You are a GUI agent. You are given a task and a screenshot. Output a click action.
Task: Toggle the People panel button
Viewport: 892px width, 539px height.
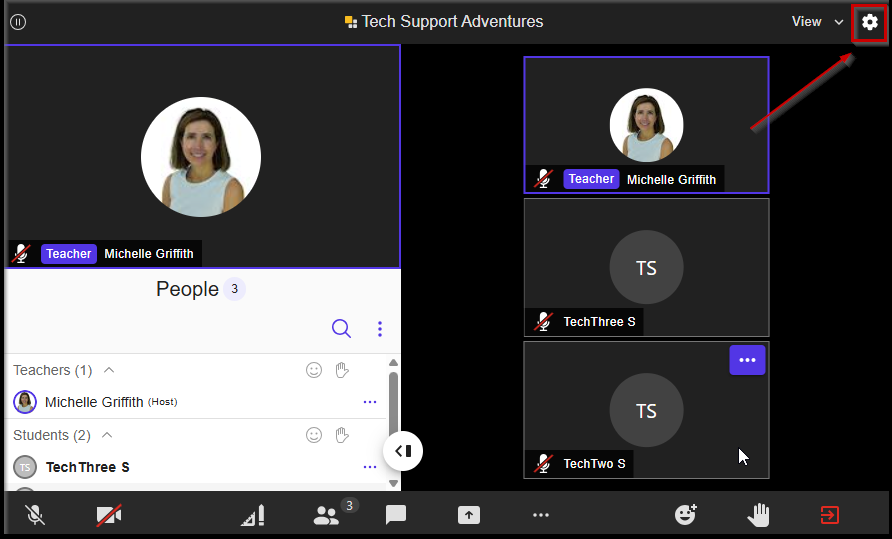pyautogui.click(x=326, y=515)
